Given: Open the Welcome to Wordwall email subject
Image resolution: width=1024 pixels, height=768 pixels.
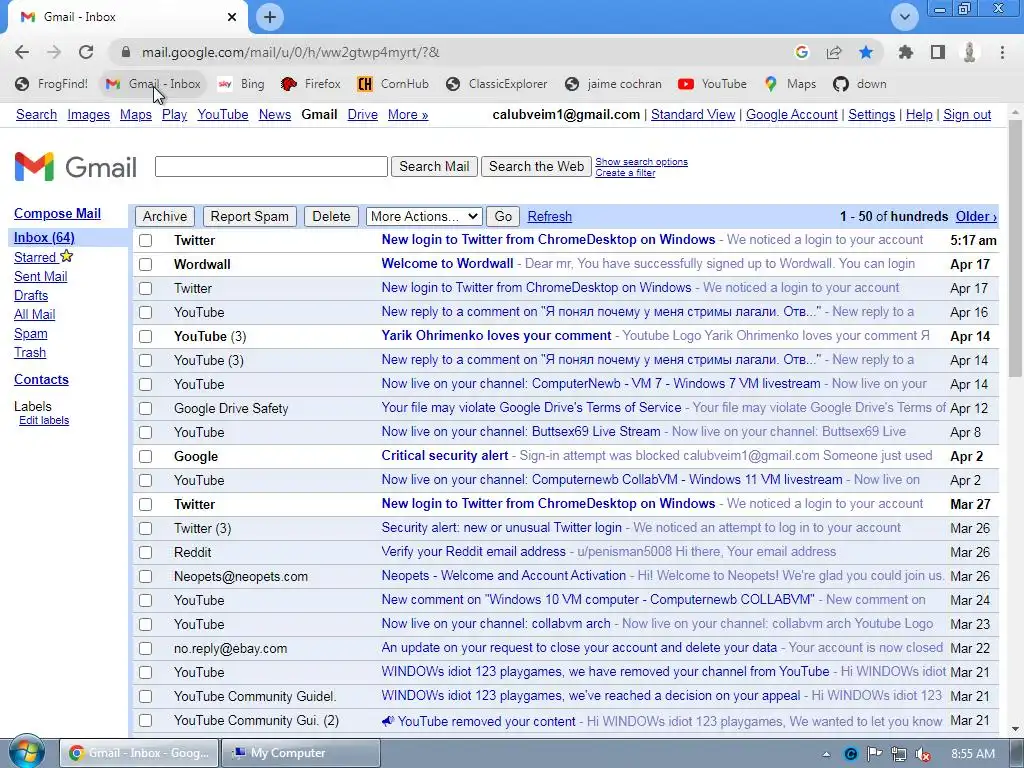Looking at the screenshot, I should coord(447,264).
